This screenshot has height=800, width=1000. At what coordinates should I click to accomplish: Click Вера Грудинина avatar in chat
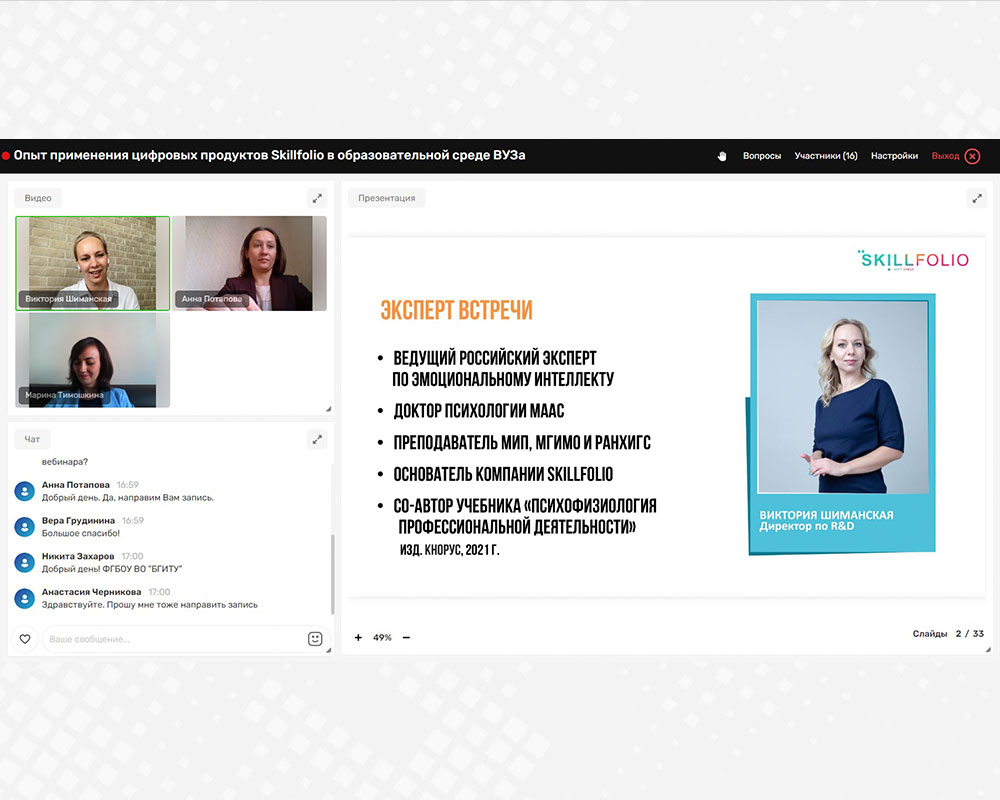[24, 527]
